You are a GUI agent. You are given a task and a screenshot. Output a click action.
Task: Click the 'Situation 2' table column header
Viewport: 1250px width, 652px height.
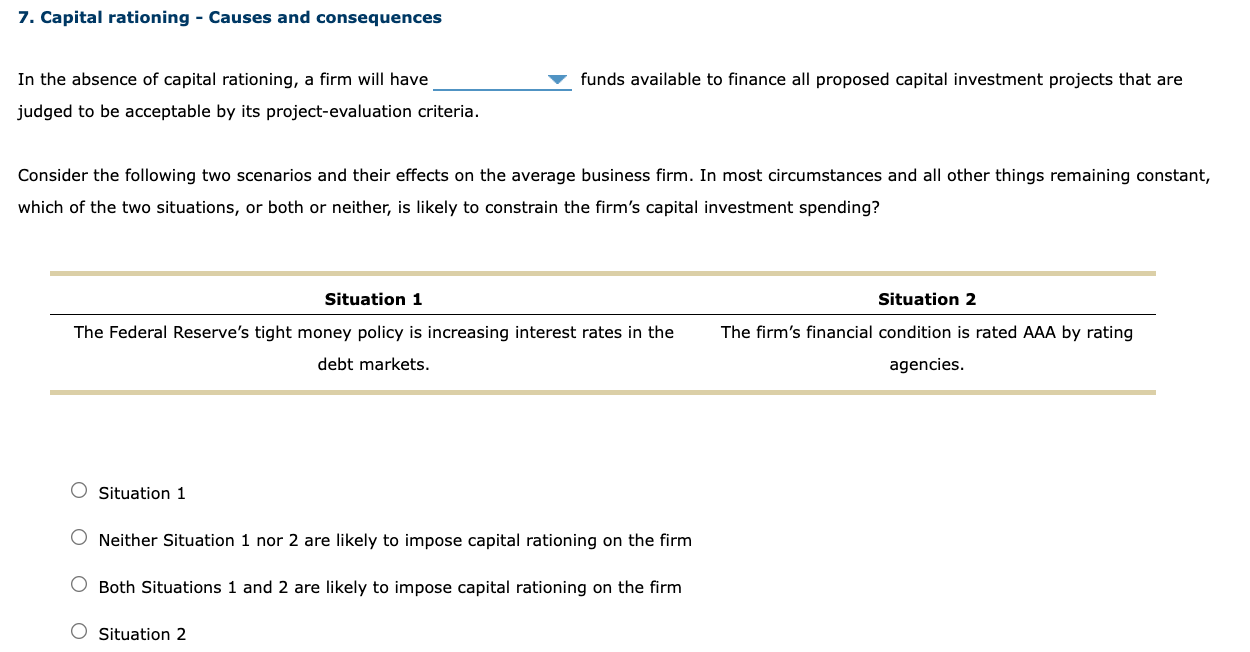pos(927,299)
